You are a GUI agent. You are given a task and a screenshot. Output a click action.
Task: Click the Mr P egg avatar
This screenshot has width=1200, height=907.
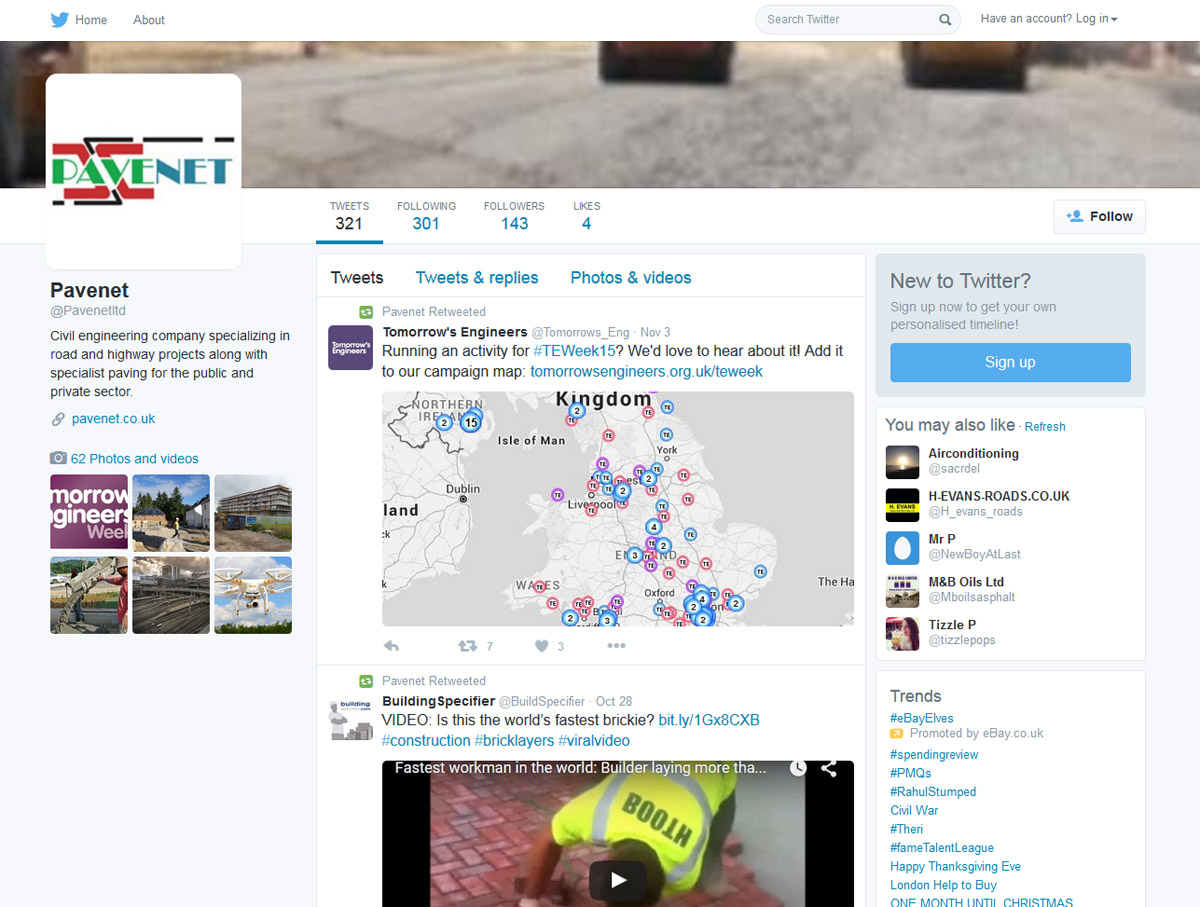(x=902, y=548)
